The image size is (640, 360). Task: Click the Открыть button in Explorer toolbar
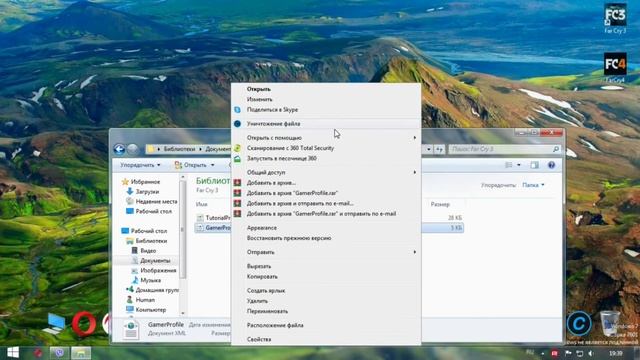coord(190,165)
